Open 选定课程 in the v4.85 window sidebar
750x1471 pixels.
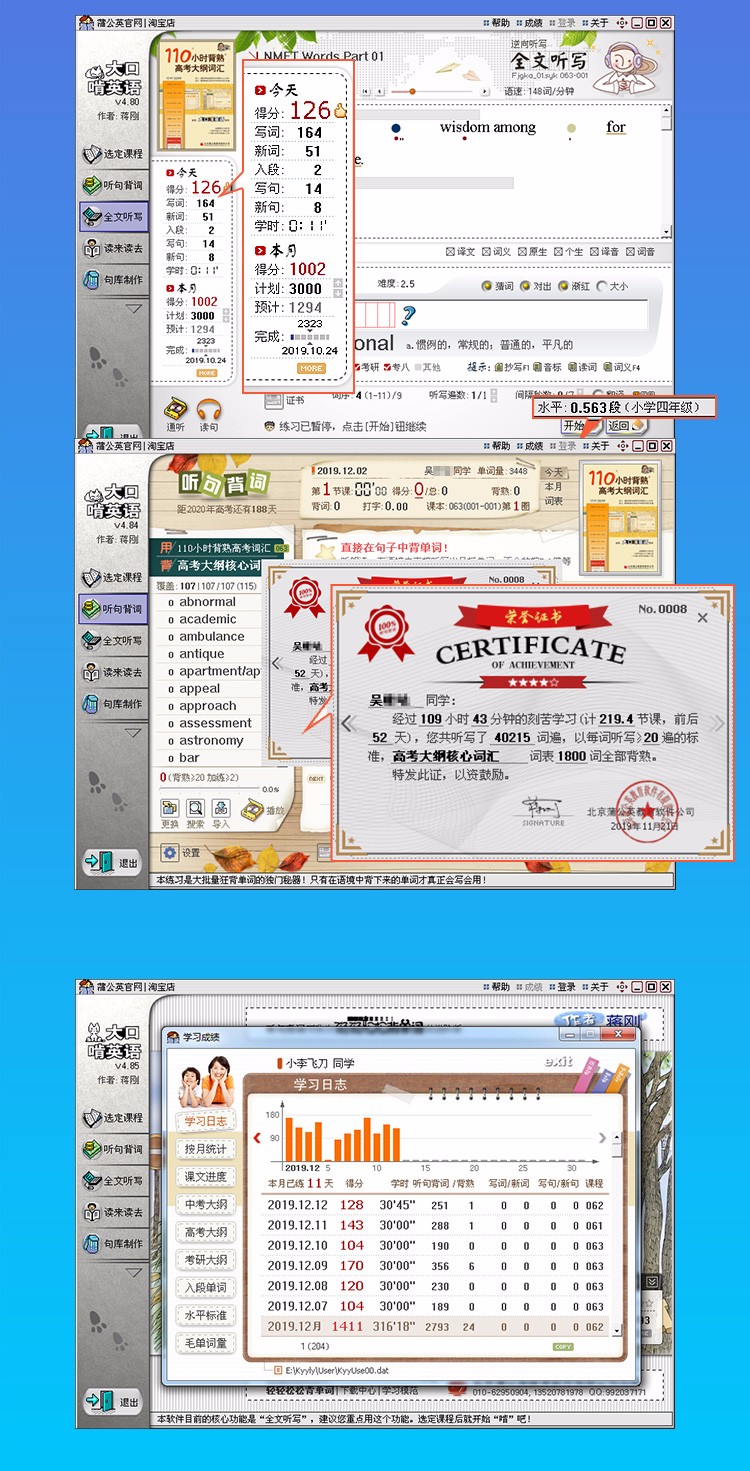pyautogui.click(x=113, y=1117)
